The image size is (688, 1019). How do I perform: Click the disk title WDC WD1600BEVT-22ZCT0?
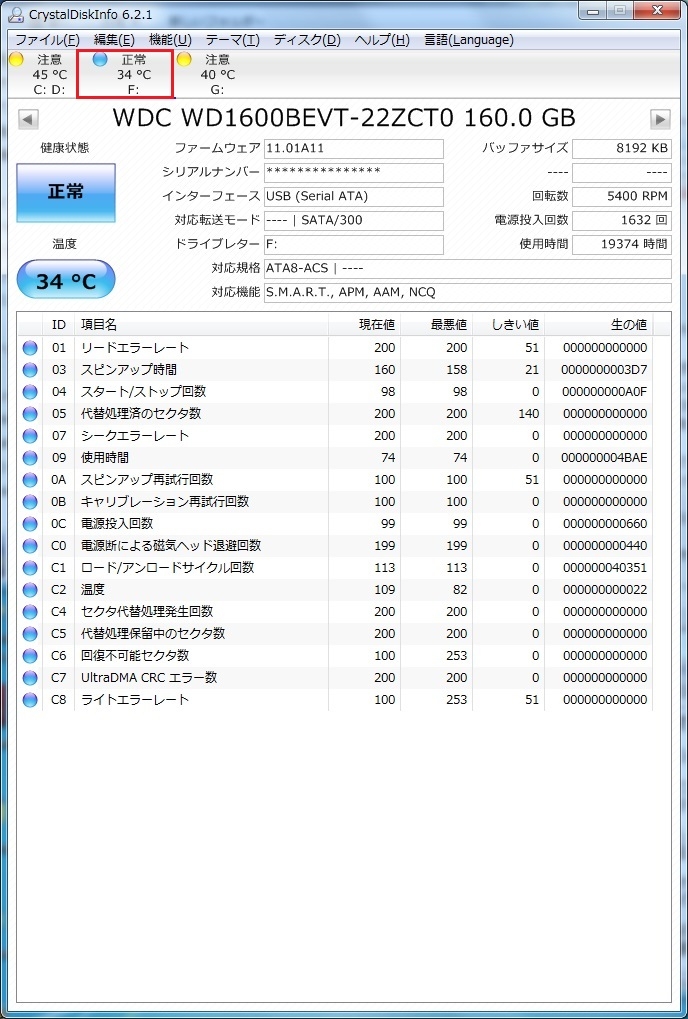[x=344, y=118]
